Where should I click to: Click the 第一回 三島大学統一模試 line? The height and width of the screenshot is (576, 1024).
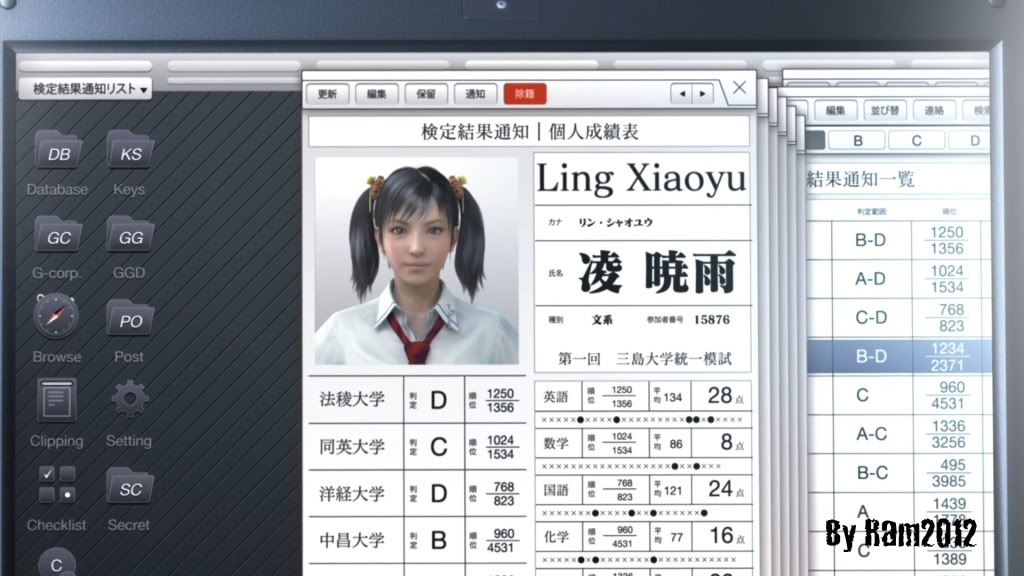(645, 359)
